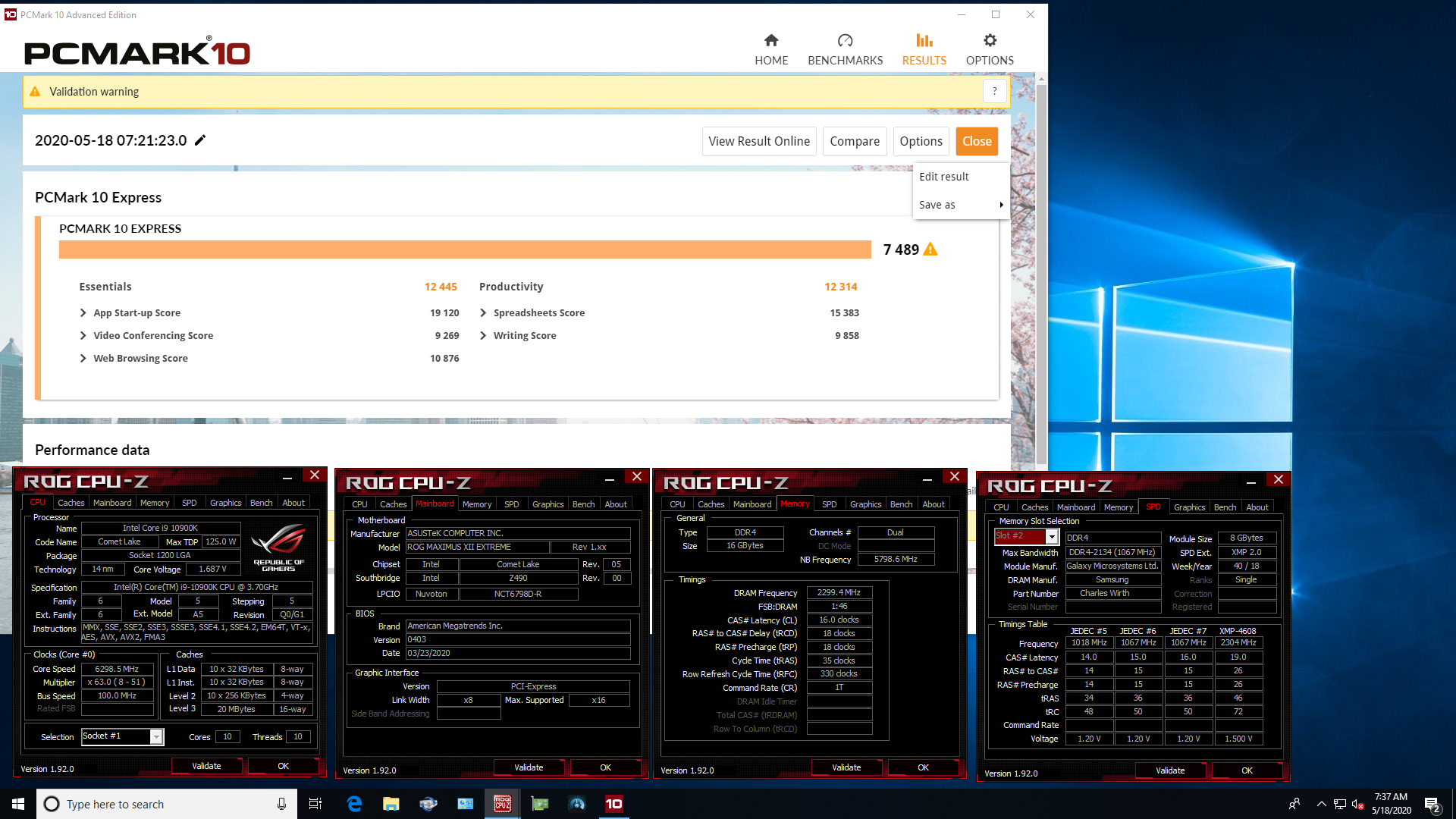The width and height of the screenshot is (1456, 819).
Task: Go to the RESULTS section
Action: coord(924,50)
